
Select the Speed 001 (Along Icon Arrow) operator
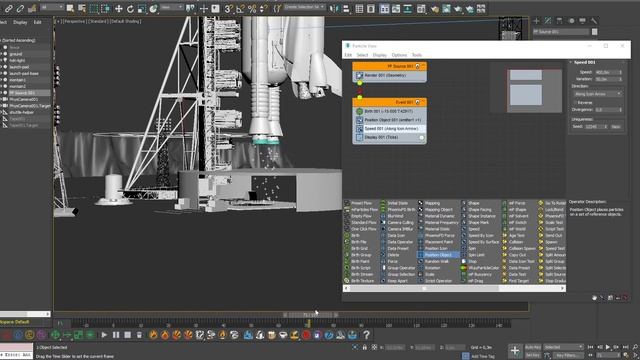pyautogui.click(x=389, y=129)
